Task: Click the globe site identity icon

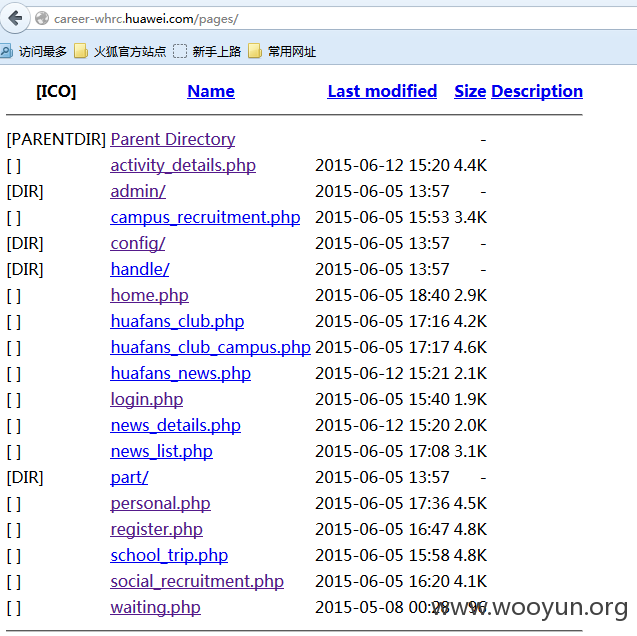Action: pos(42,18)
